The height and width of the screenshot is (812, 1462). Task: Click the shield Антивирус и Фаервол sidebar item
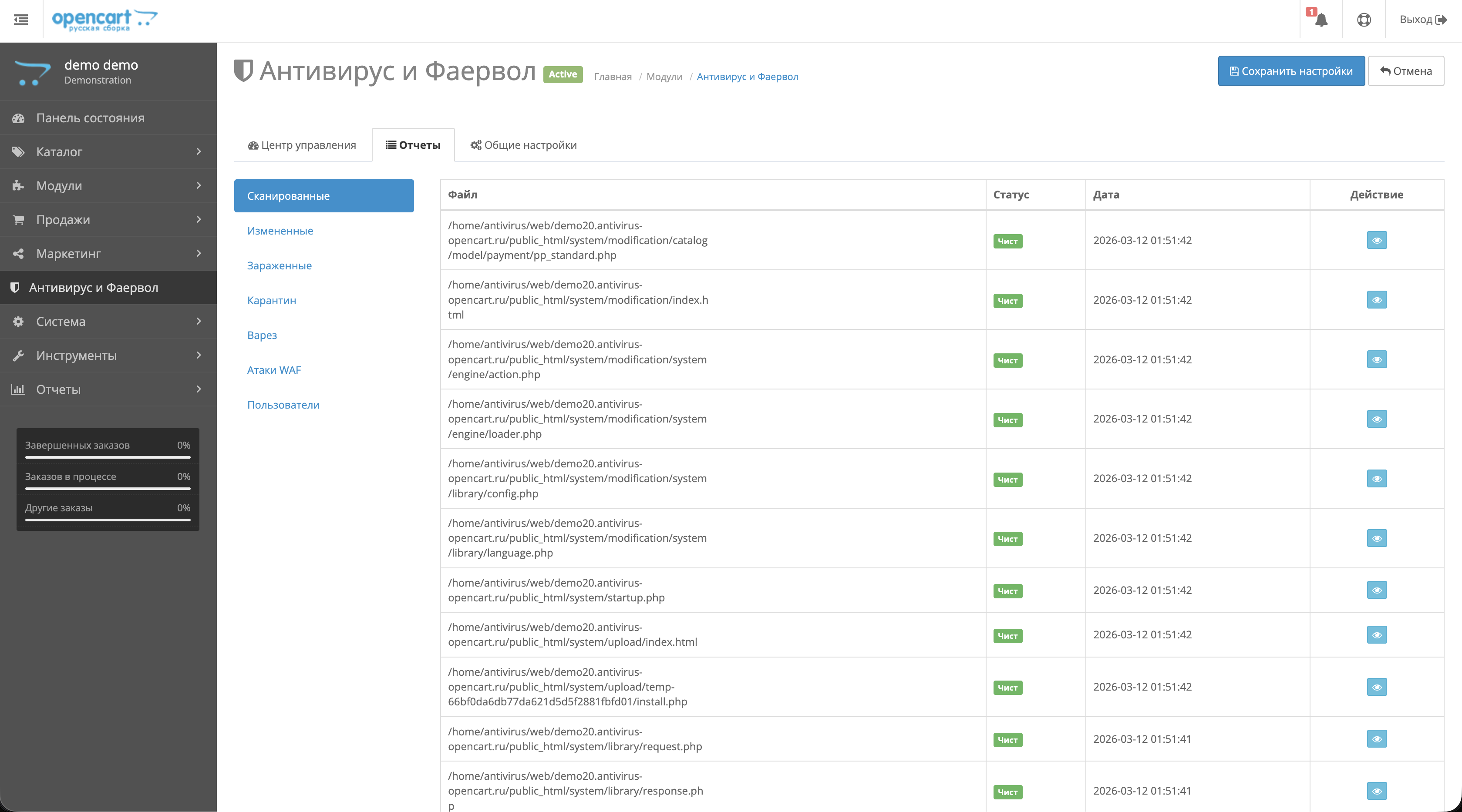coord(93,288)
